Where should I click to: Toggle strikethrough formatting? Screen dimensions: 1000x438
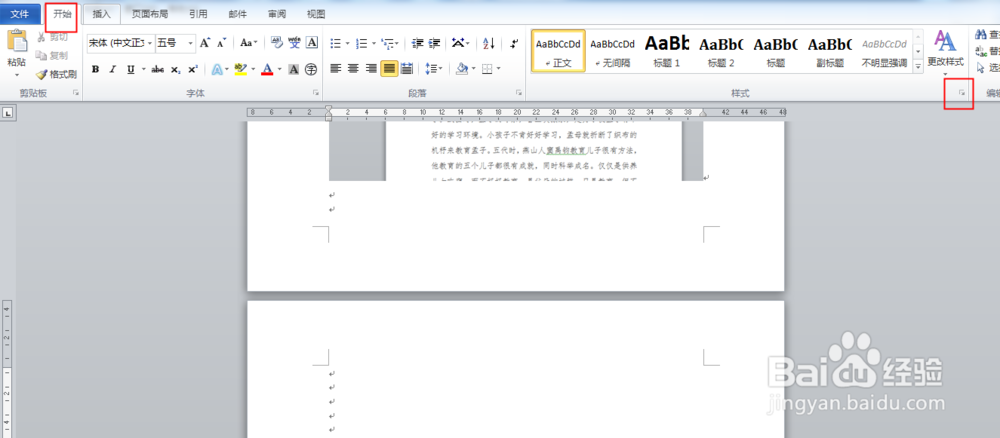[x=158, y=69]
